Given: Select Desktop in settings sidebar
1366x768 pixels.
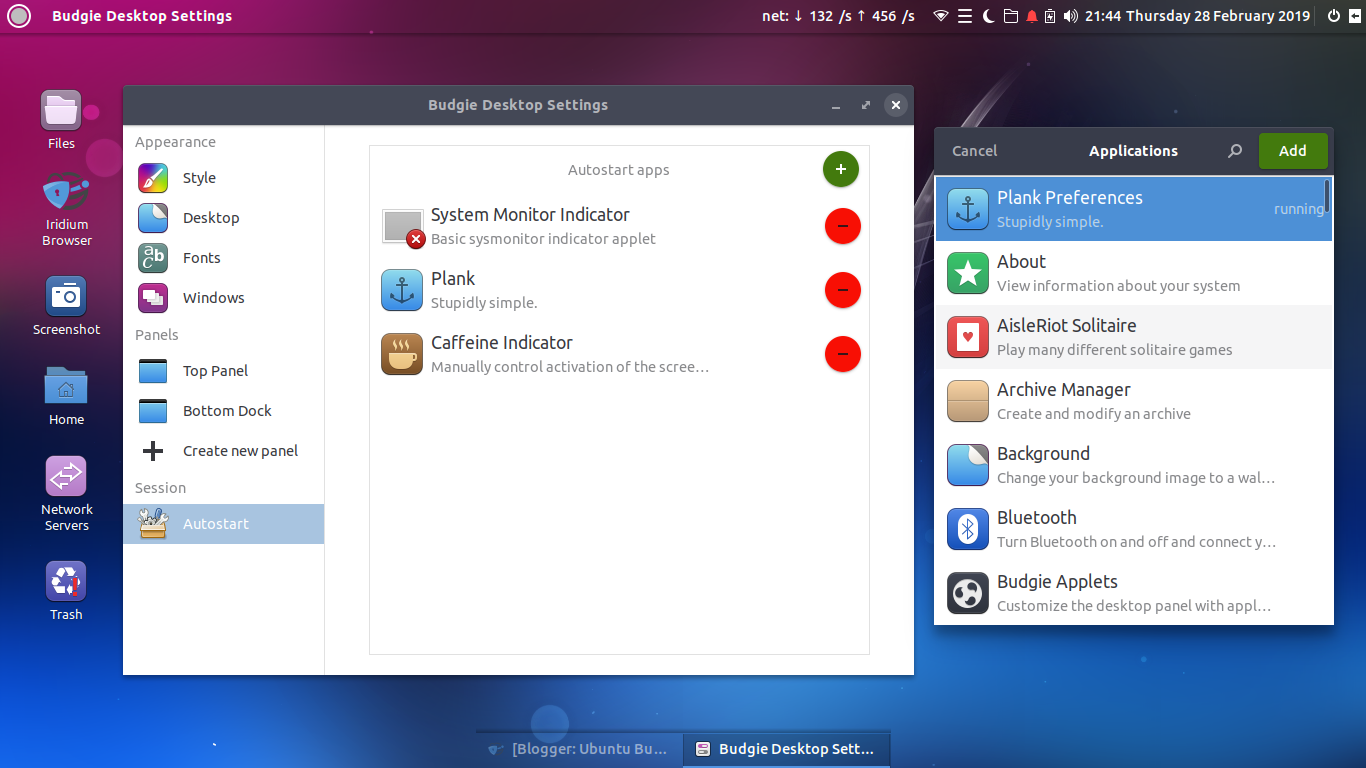Looking at the screenshot, I should coord(223,218).
